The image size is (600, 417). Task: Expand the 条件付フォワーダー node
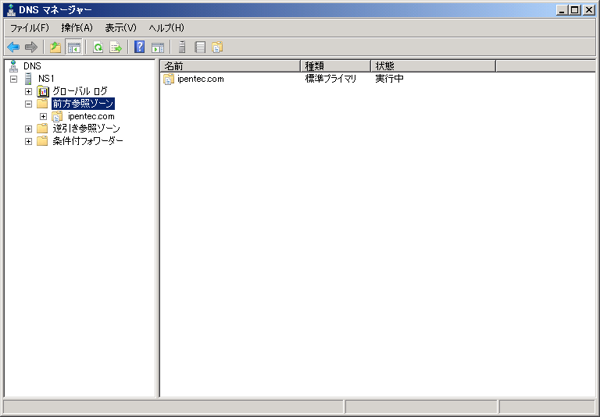pyautogui.click(x=28, y=142)
